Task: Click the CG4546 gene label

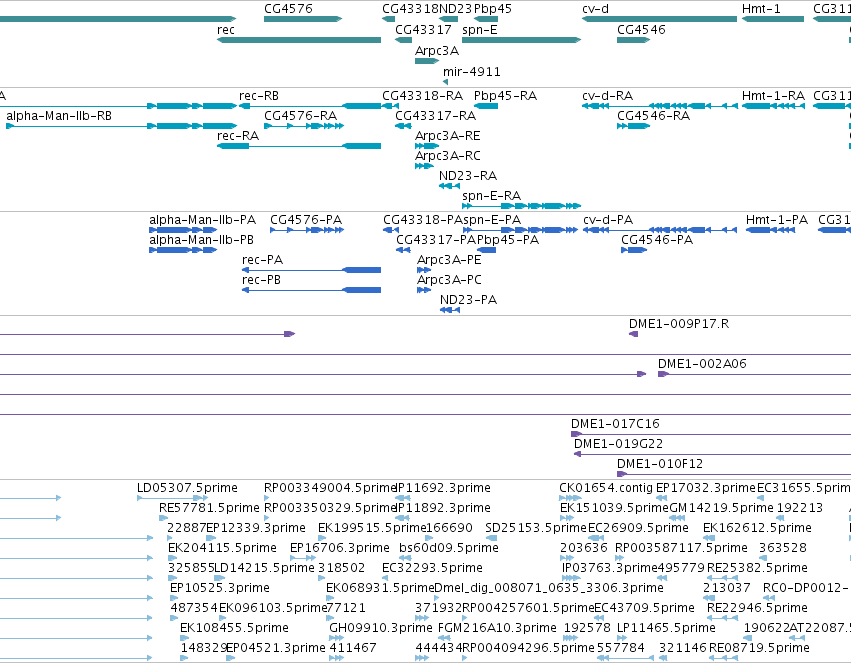Action: [641, 30]
